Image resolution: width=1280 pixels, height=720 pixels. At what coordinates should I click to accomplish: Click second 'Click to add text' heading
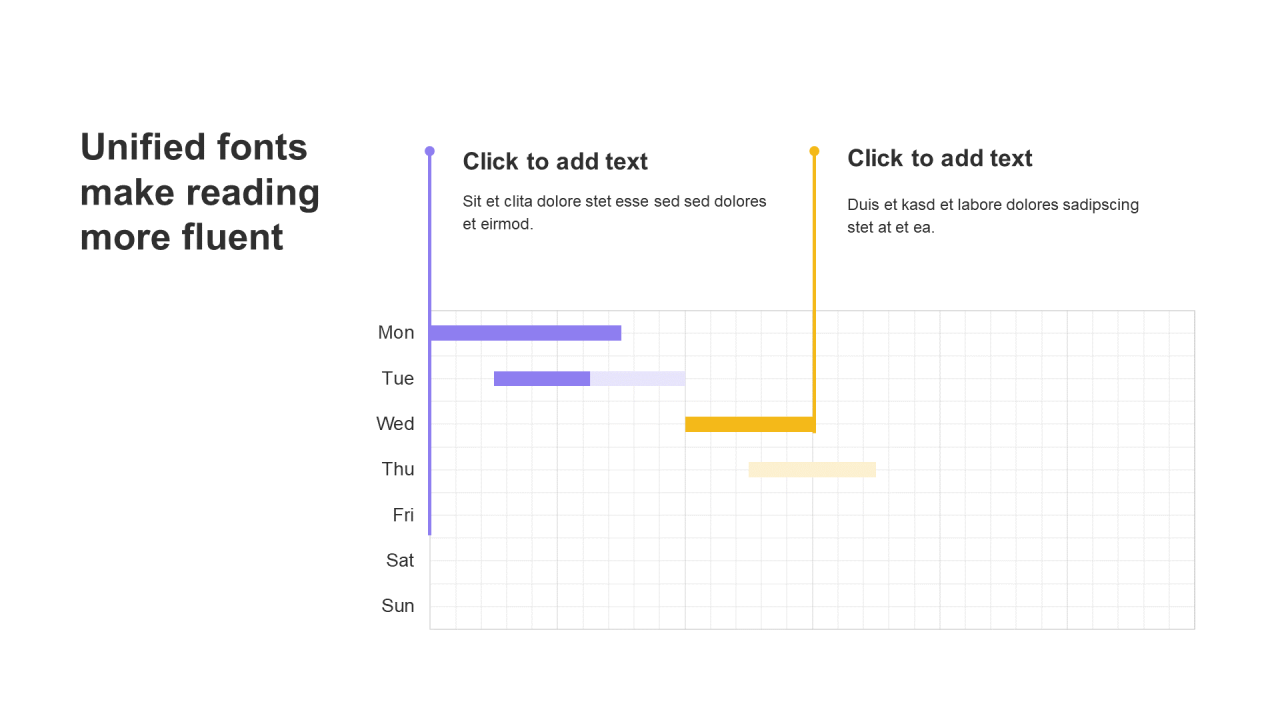[940, 158]
